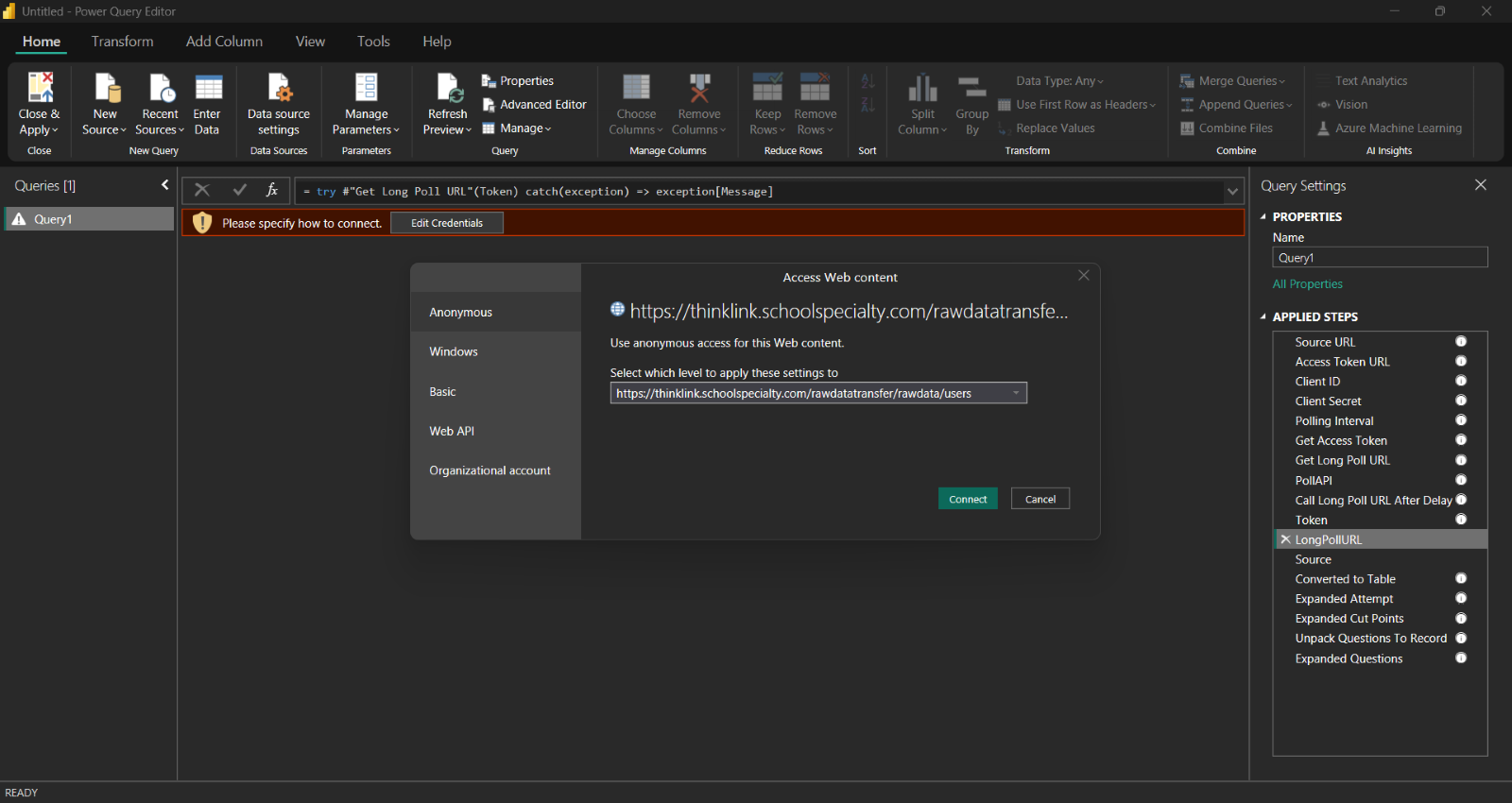Click the Split Column icon
Viewport: 1512px width, 803px height.
coord(922,87)
